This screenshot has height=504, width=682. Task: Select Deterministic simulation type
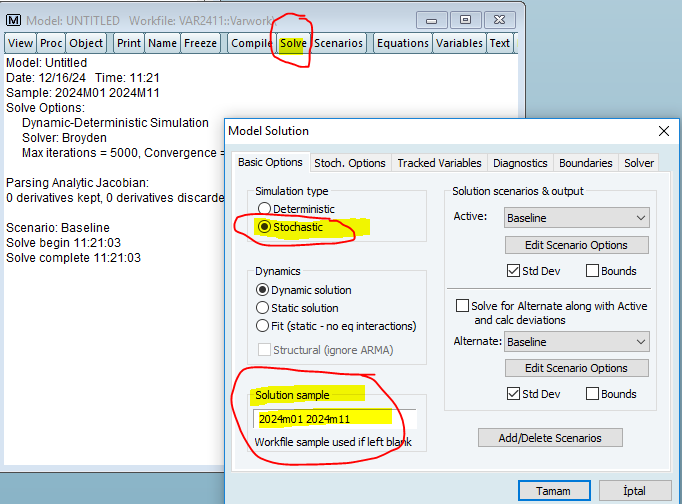[x=264, y=209]
